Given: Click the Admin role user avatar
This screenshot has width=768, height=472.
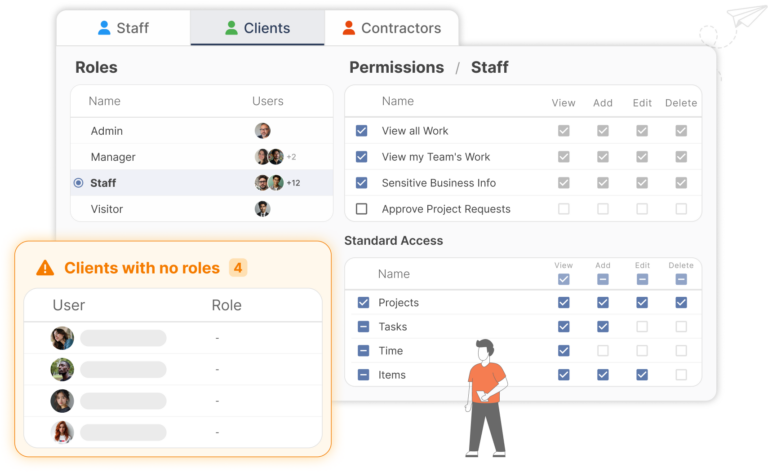Looking at the screenshot, I should 262,131.
